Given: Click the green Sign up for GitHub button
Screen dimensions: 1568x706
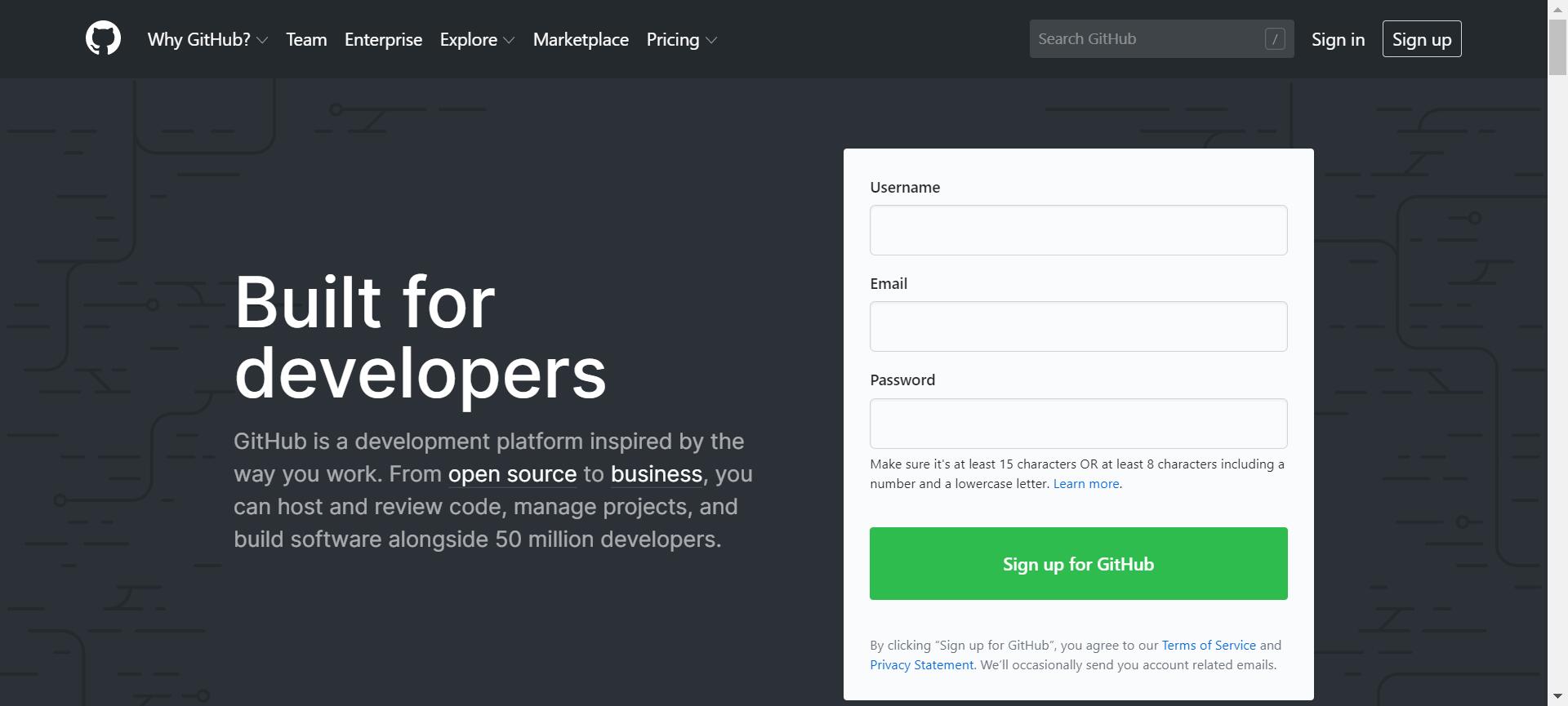Looking at the screenshot, I should tap(1078, 563).
